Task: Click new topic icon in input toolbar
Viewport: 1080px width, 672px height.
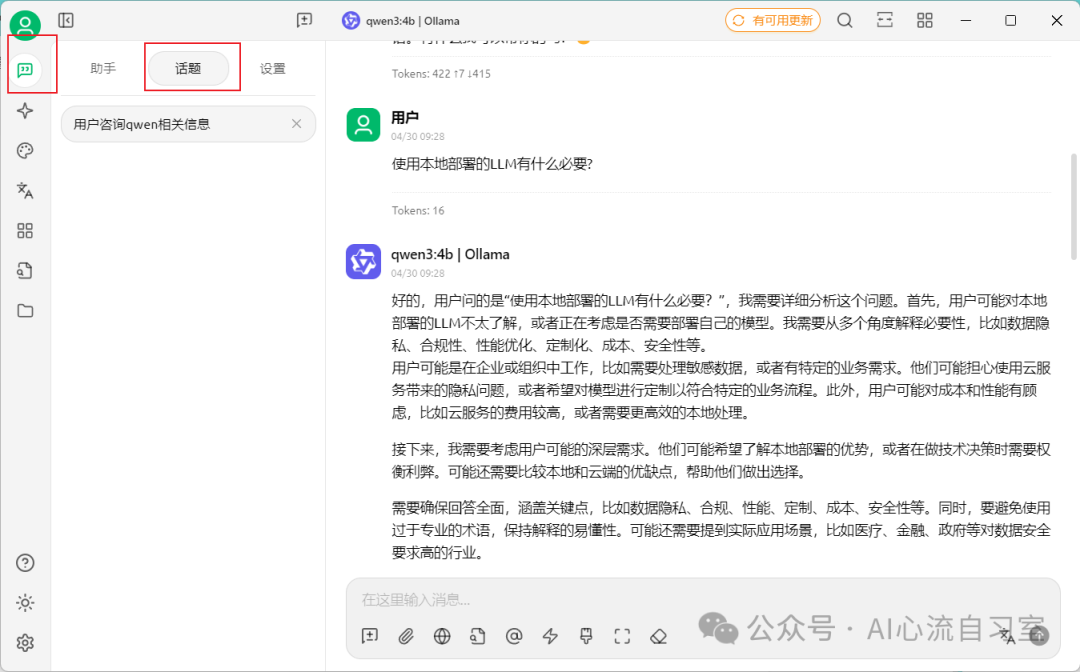Action: coord(370,636)
